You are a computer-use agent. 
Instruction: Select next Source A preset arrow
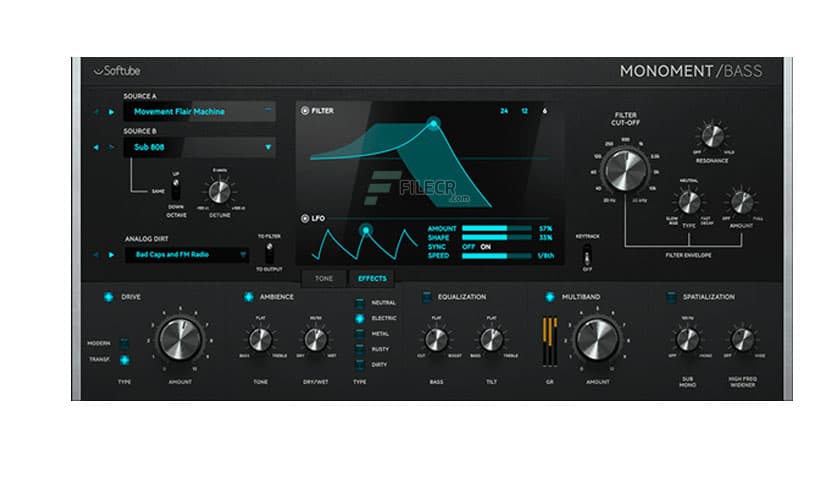(111, 112)
